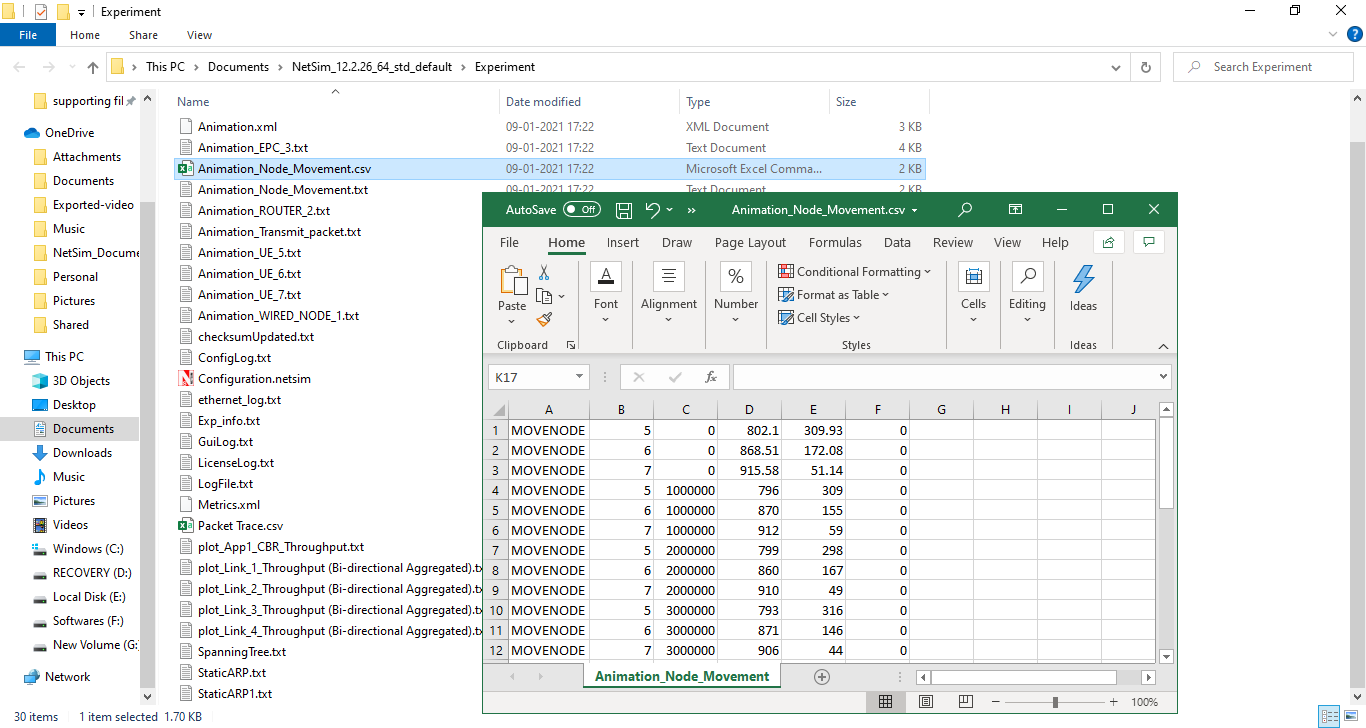Click the Paste clipboard icon
This screenshot has width=1366, height=728.
click(x=512, y=280)
